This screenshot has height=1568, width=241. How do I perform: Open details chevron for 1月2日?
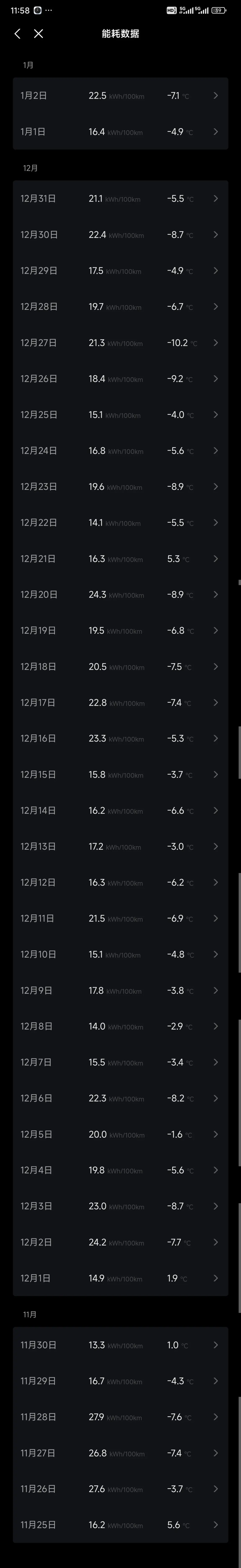coord(215,96)
